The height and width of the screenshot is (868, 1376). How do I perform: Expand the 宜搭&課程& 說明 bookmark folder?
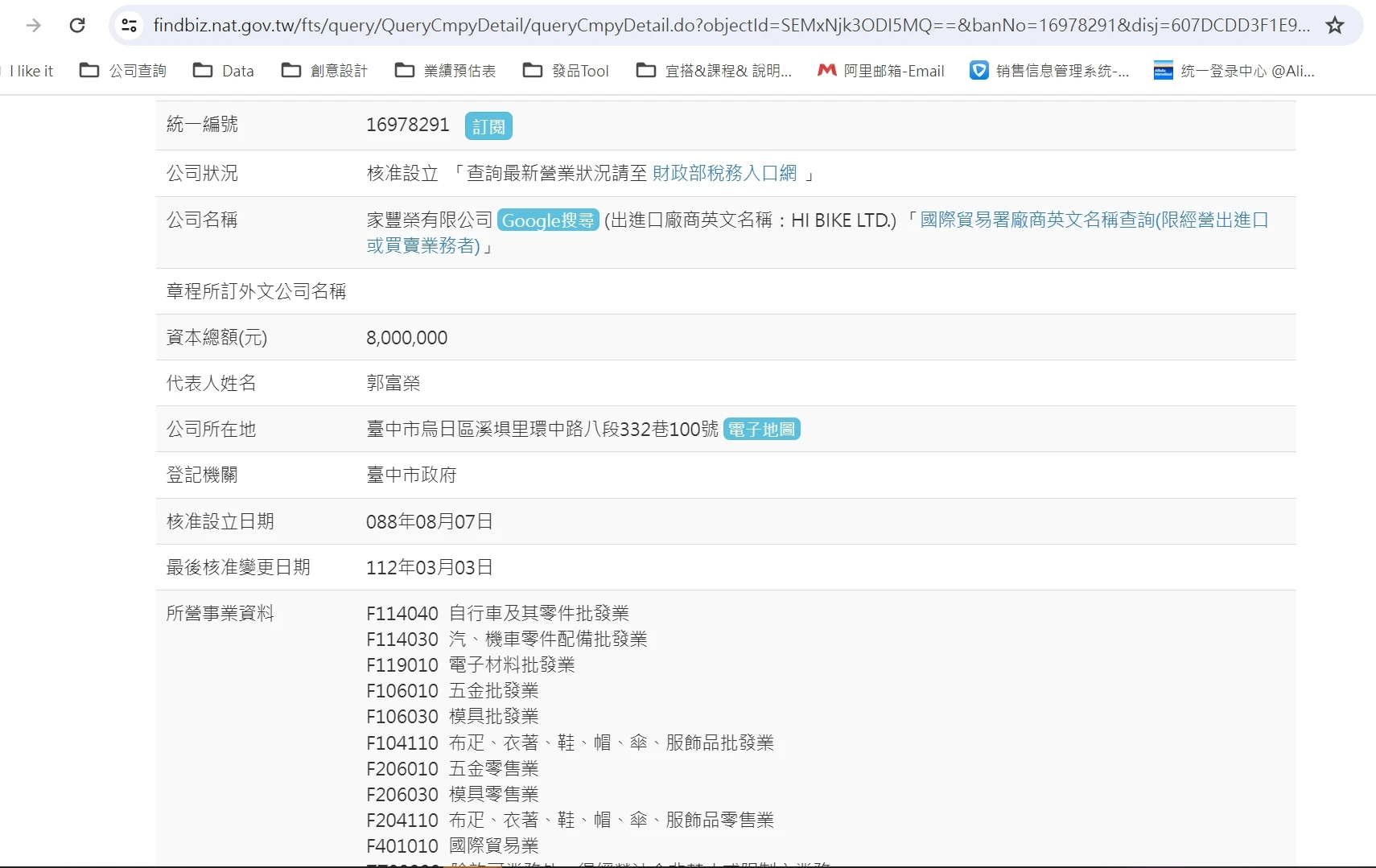pos(714,71)
